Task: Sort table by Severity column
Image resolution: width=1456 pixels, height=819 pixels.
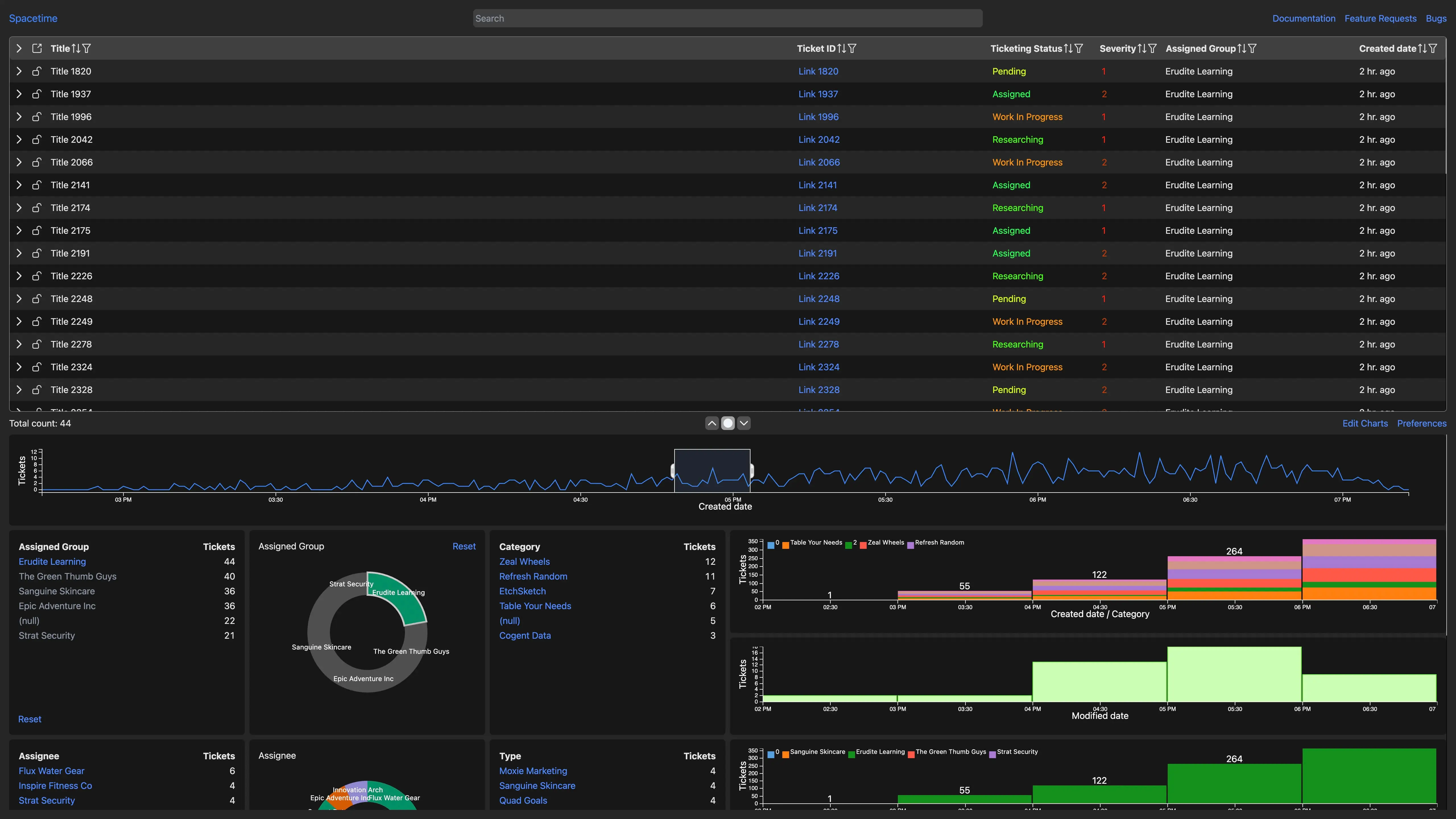Action: [1142, 49]
